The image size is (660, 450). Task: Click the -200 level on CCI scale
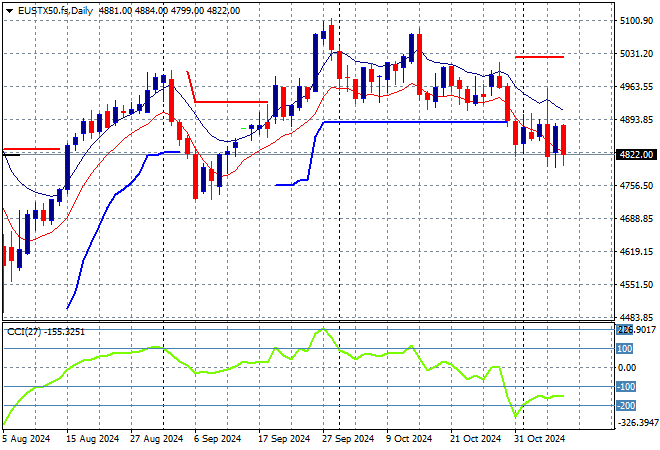626,405
